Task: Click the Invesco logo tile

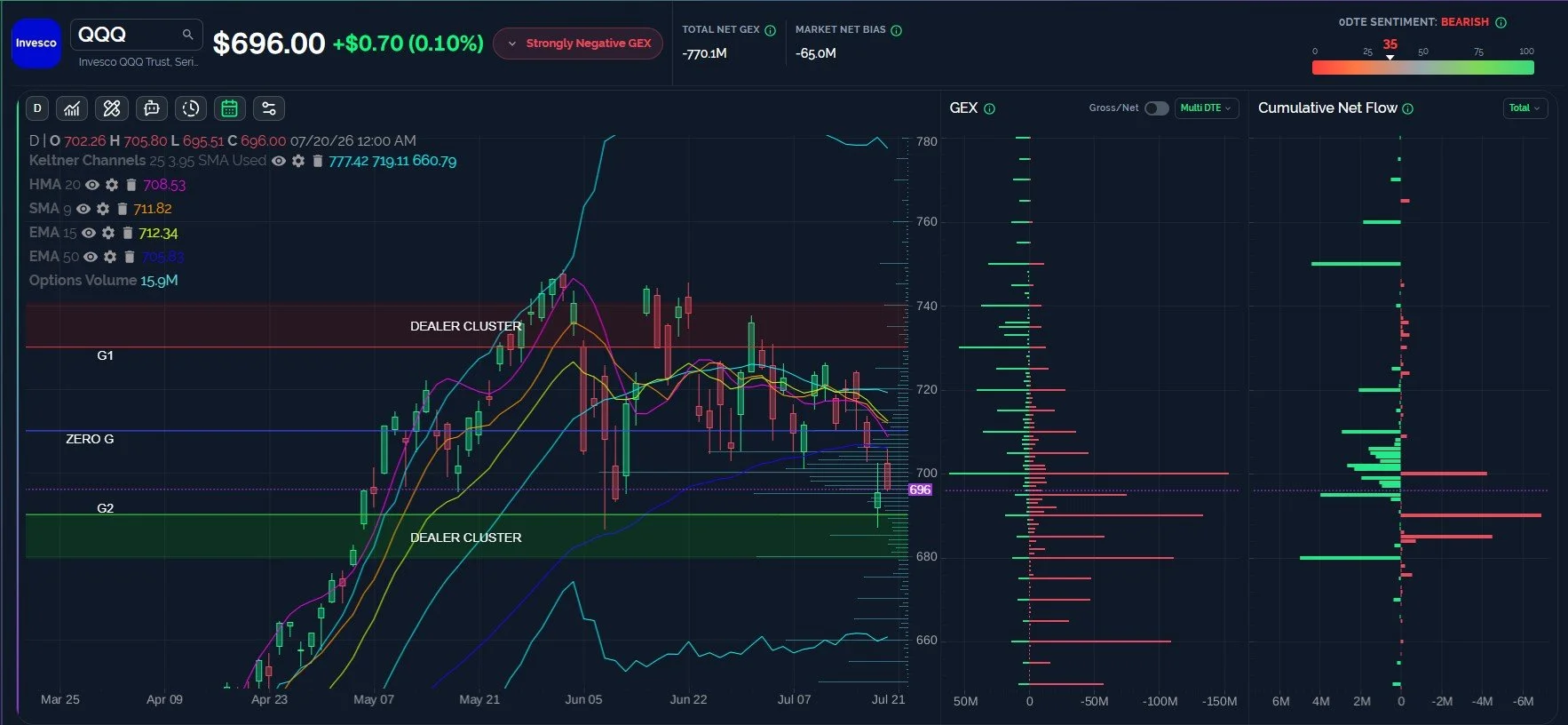Action: point(36,44)
